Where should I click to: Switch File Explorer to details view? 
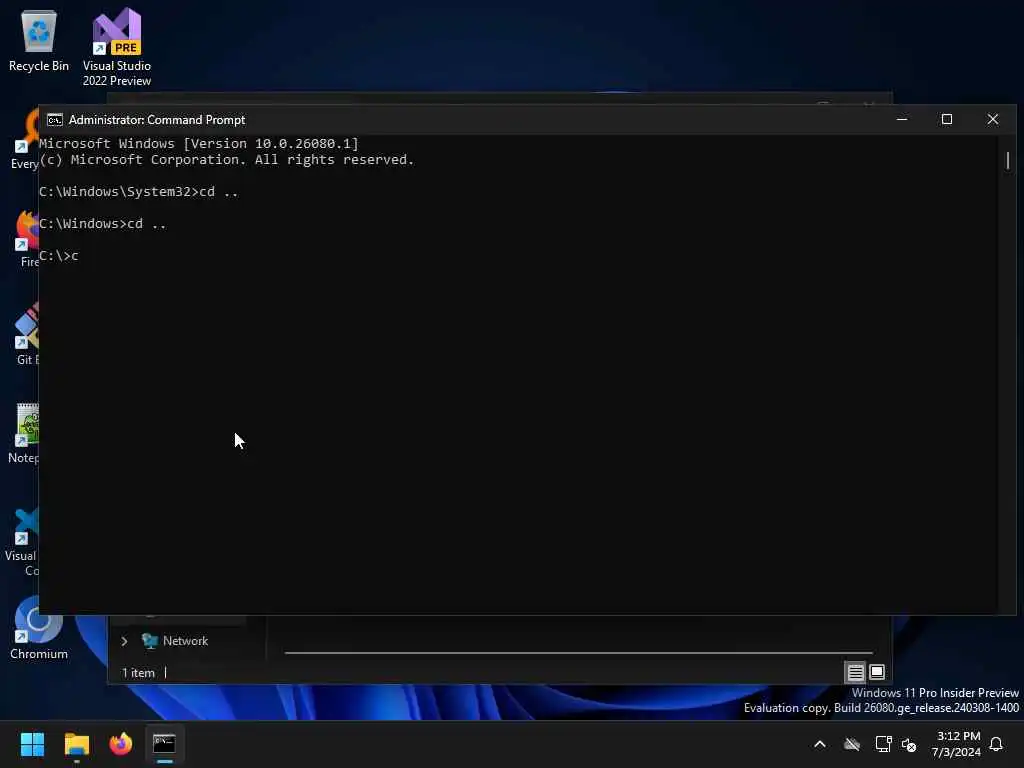click(856, 672)
